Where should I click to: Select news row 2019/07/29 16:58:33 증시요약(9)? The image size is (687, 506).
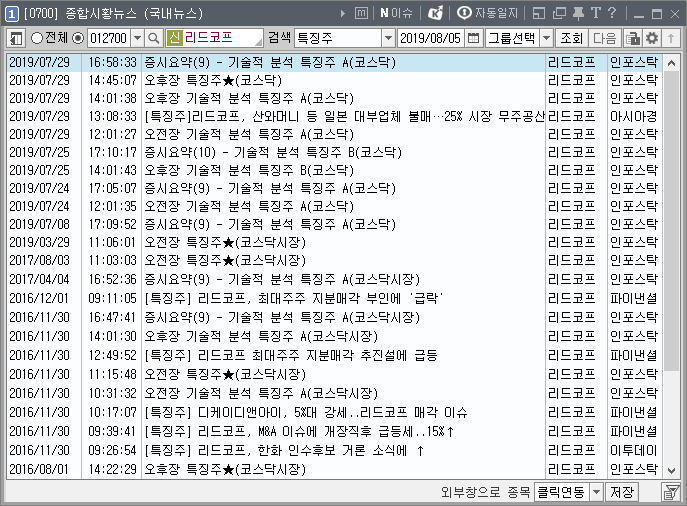(335, 63)
